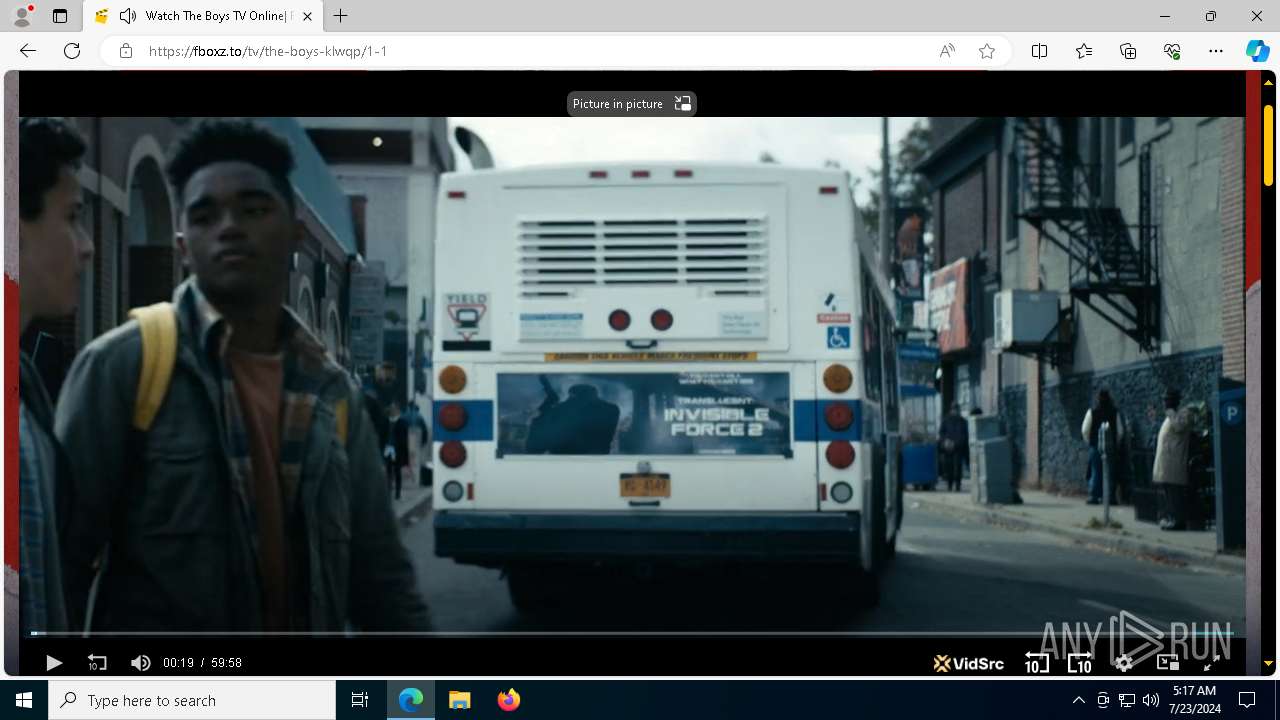Toggle player picture-in-picture mode icon

[x=1167, y=662]
